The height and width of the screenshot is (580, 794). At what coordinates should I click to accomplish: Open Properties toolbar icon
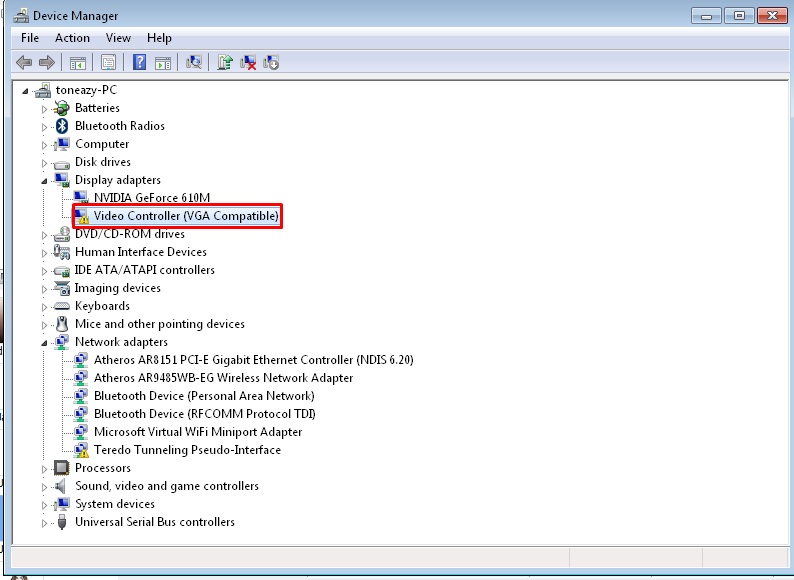coord(108,63)
